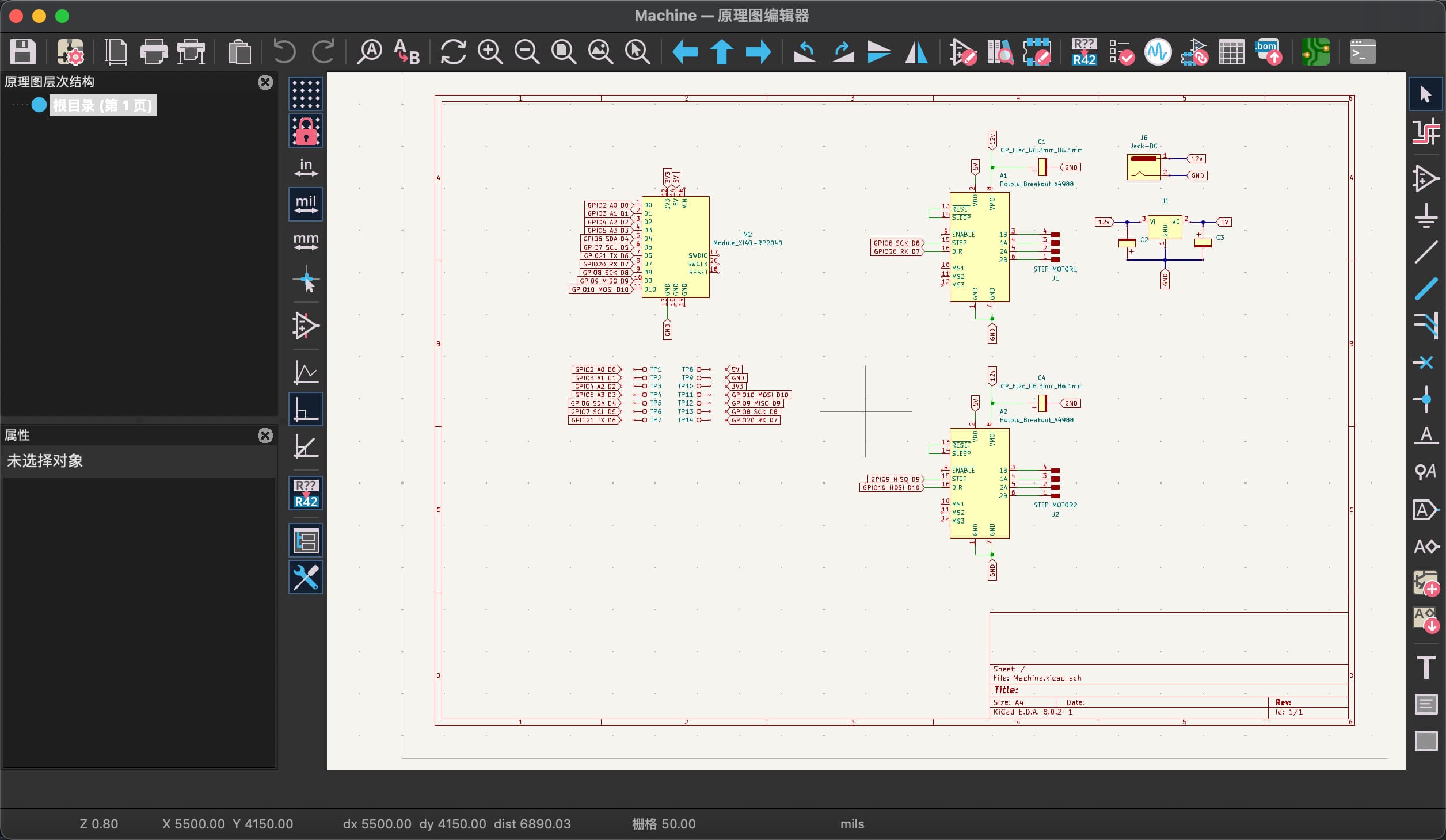Viewport: 1446px width, 840px height.
Task: Toggle the hierarchy navigator panel
Action: (x=306, y=540)
